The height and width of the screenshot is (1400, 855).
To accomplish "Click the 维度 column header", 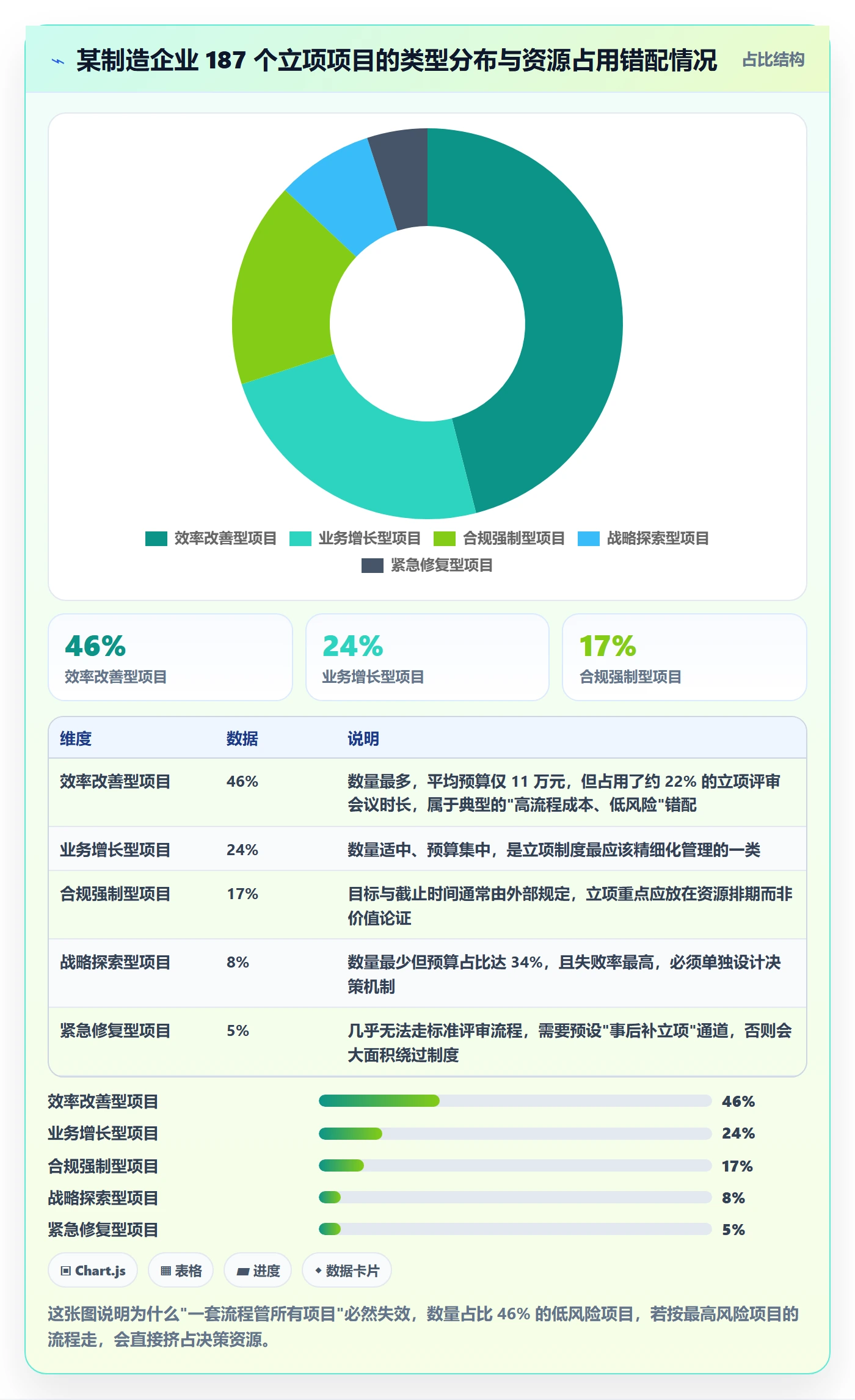I will [x=76, y=738].
